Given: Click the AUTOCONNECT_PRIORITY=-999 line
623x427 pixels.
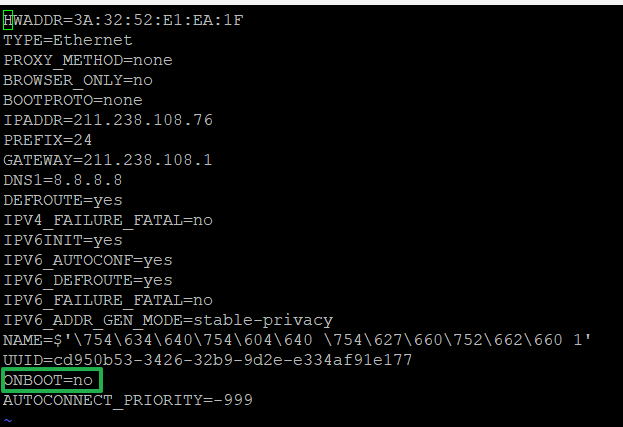Looking at the screenshot, I should pyautogui.click(x=128, y=400).
